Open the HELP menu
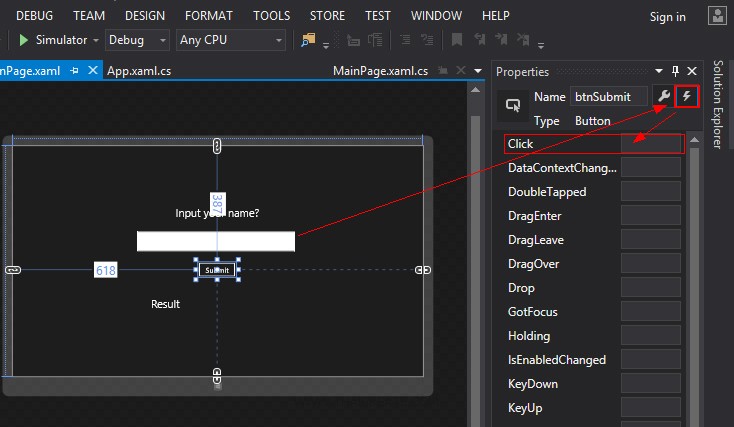The image size is (734, 427). pos(496,15)
